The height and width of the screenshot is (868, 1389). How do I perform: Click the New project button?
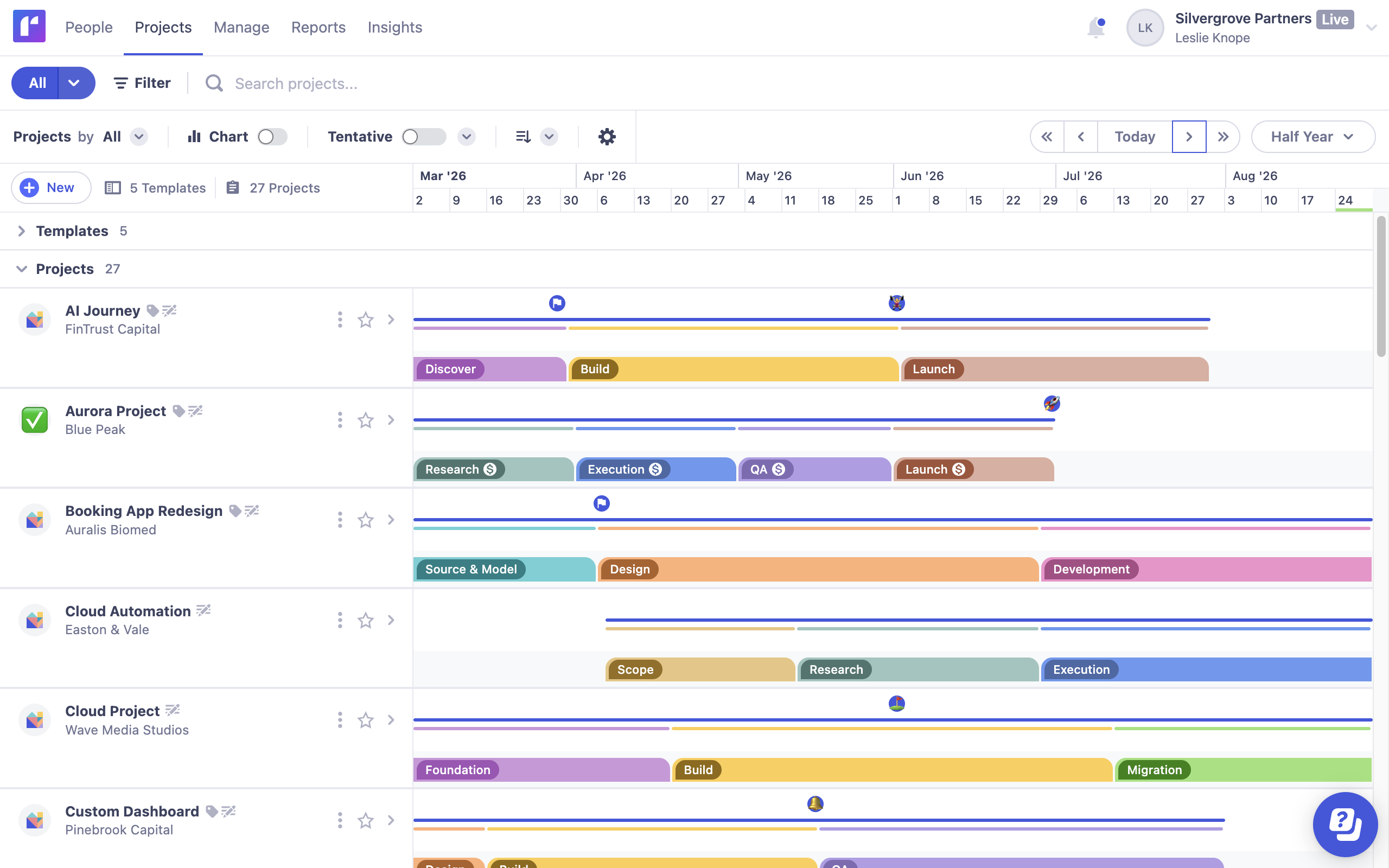(x=50, y=188)
